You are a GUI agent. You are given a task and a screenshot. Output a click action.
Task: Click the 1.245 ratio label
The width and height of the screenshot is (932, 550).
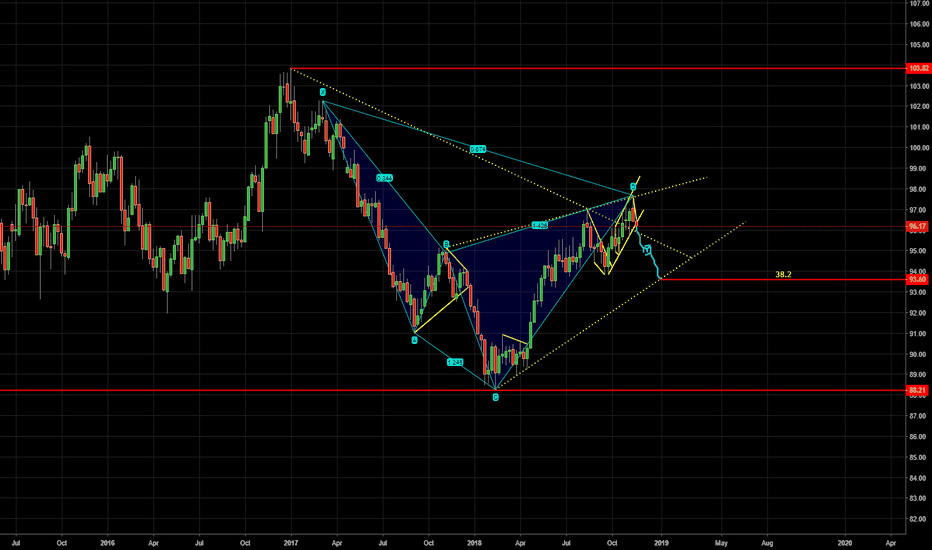pyautogui.click(x=455, y=362)
